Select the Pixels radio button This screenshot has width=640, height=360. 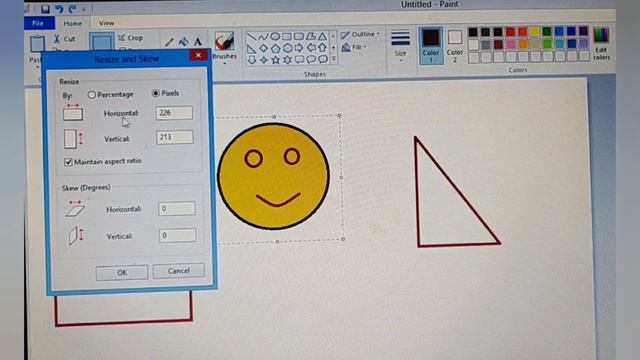tap(156, 93)
